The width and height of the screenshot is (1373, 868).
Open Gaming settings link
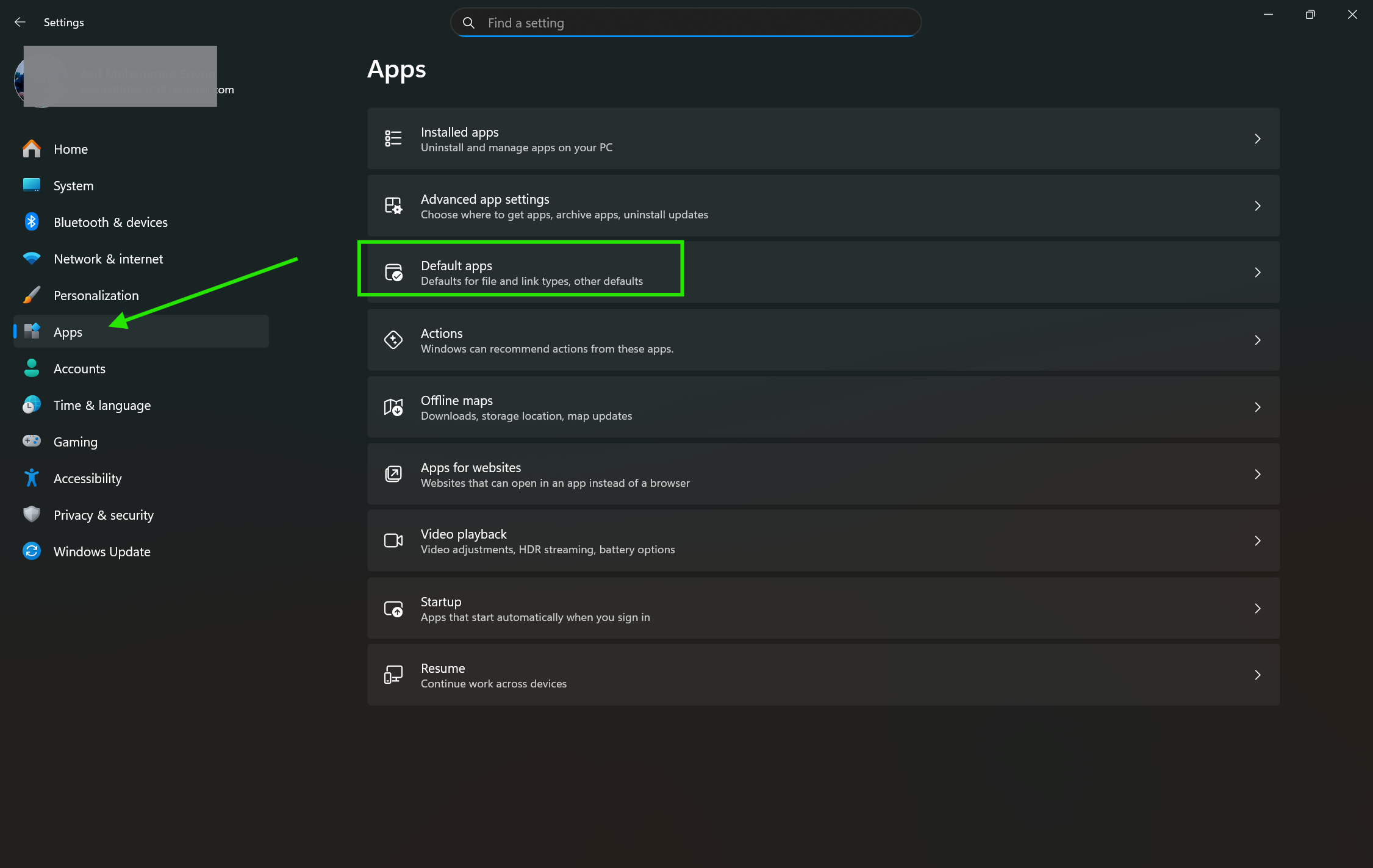coord(75,442)
